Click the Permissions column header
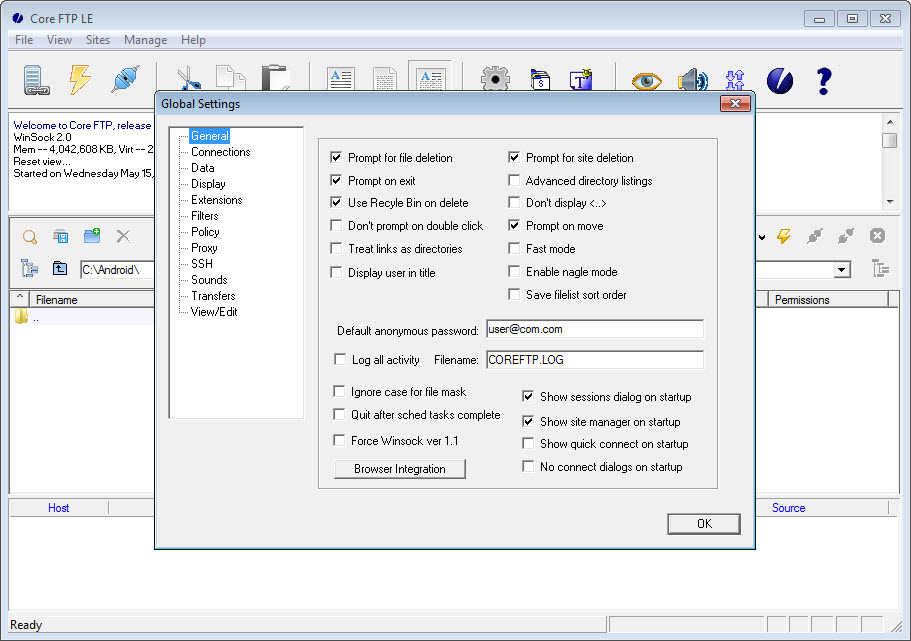The image size is (911, 641). tap(828, 299)
